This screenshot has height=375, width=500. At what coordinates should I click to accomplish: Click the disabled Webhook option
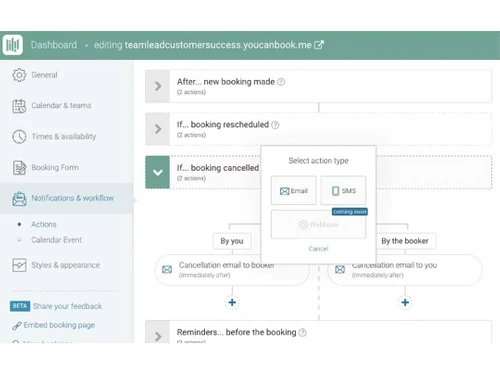tap(318, 224)
